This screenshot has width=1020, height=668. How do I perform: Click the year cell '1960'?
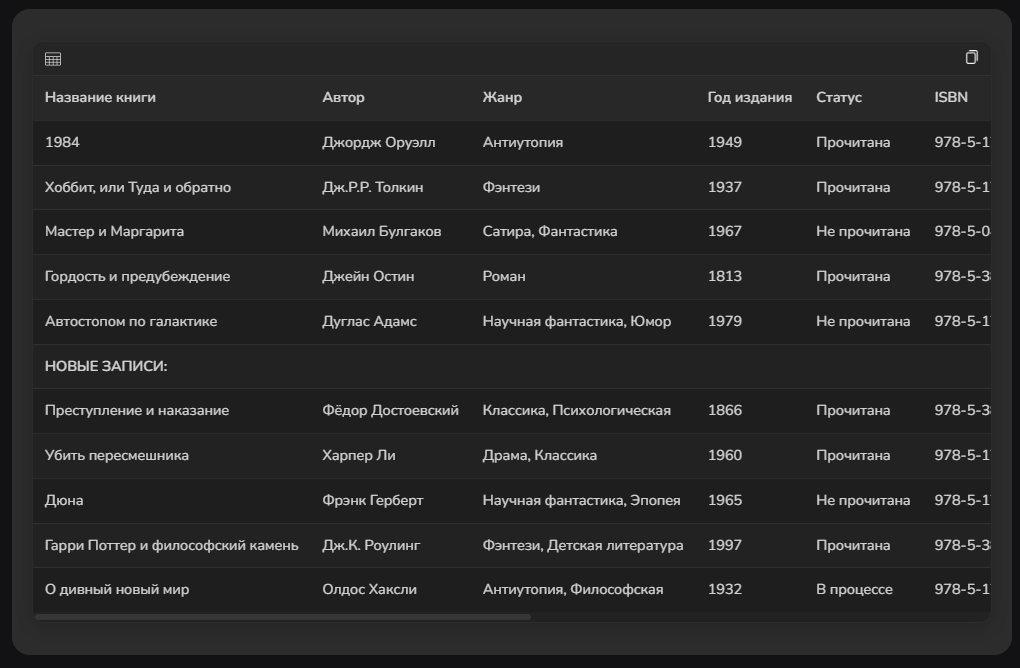(725, 455)
